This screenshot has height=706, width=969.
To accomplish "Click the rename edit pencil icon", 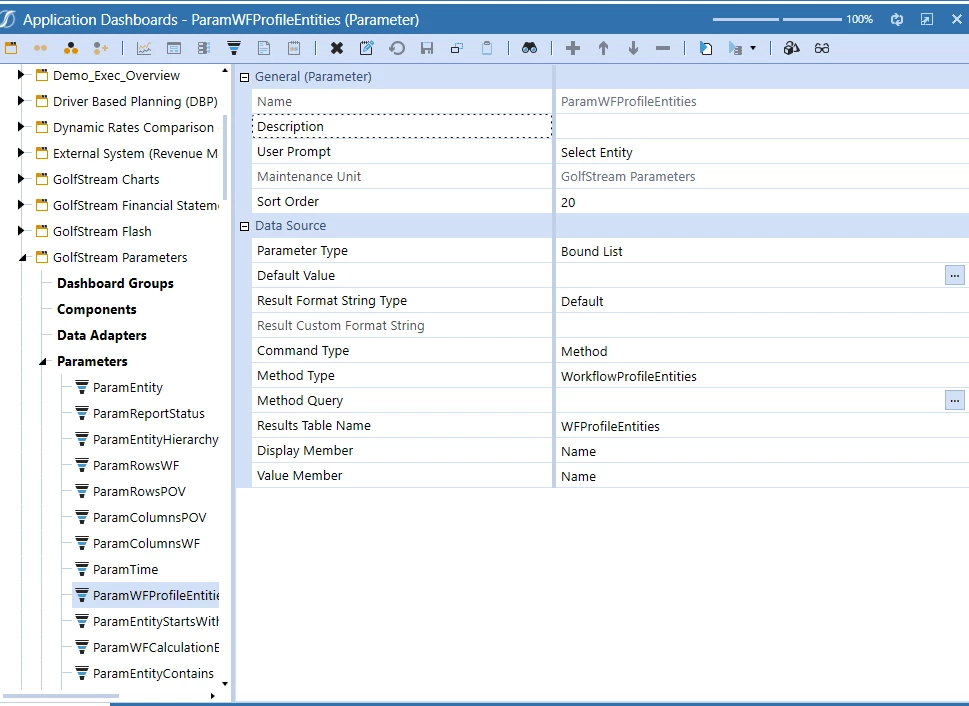I will click(x=366, y=48).
